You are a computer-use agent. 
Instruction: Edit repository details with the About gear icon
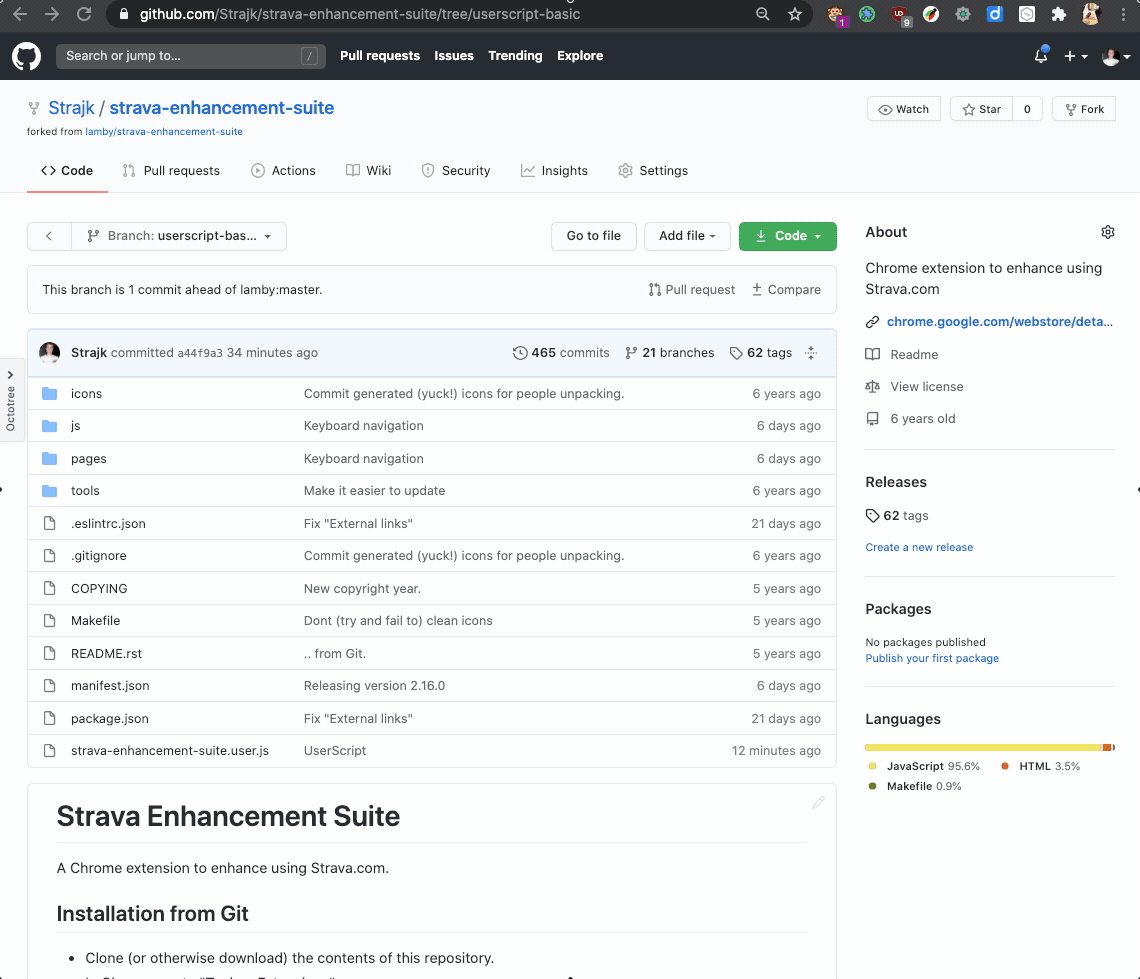[1107, 232]
